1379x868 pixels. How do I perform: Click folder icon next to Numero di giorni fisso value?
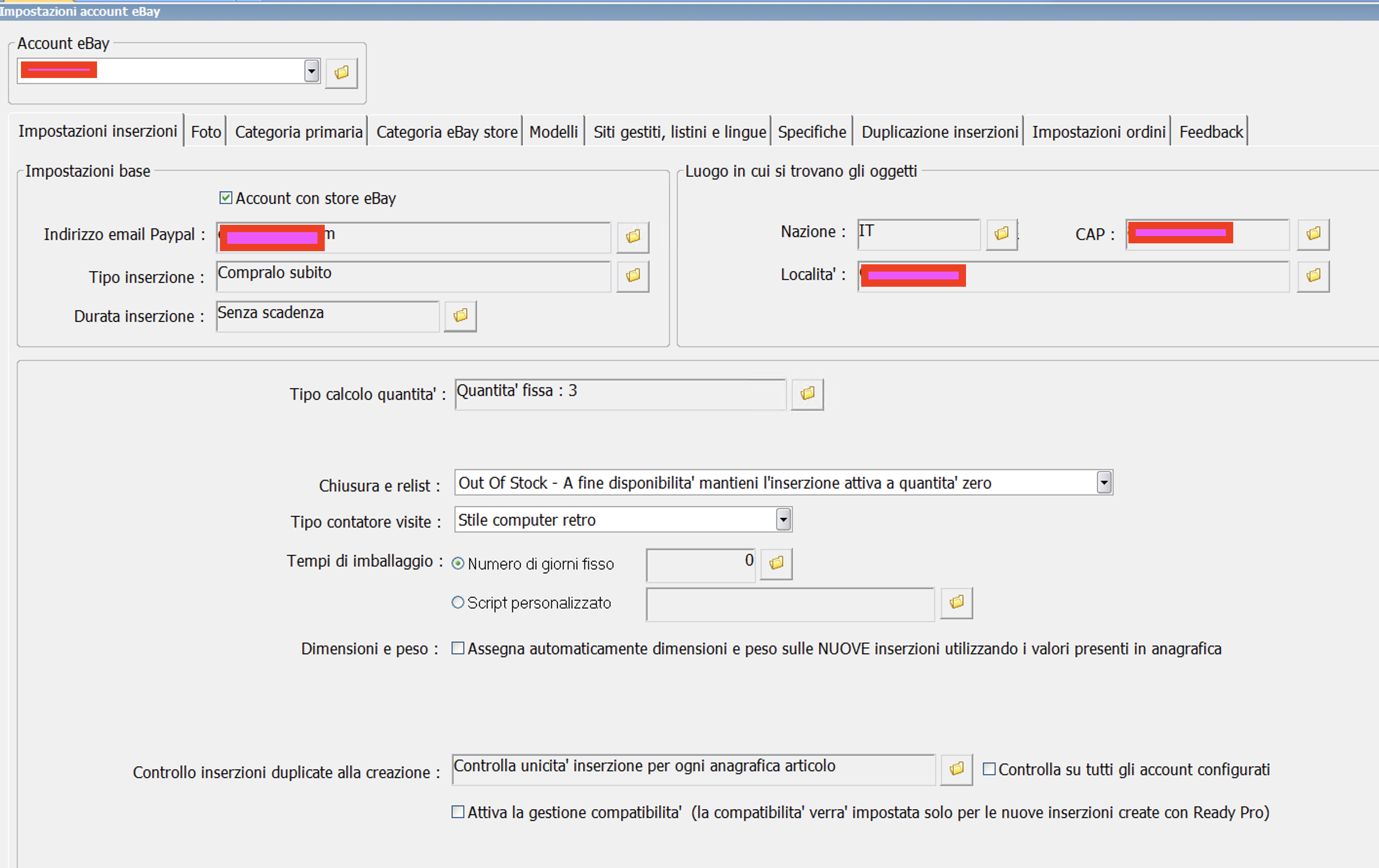click(777, 564)
